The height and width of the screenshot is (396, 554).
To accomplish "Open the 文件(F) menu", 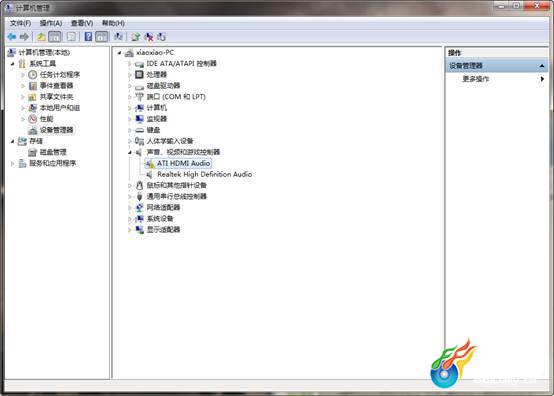I will point(20,23).
